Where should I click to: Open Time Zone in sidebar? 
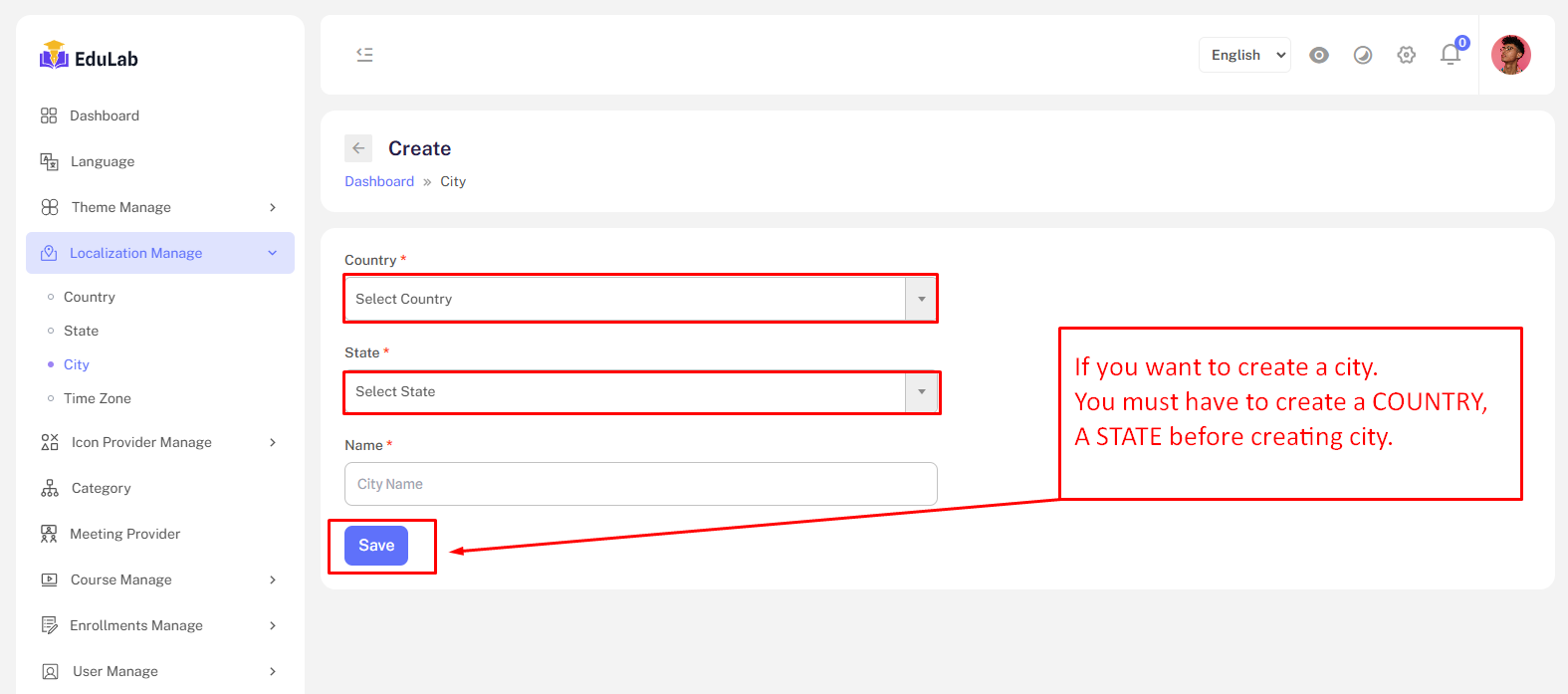click(x=98, y=398)
